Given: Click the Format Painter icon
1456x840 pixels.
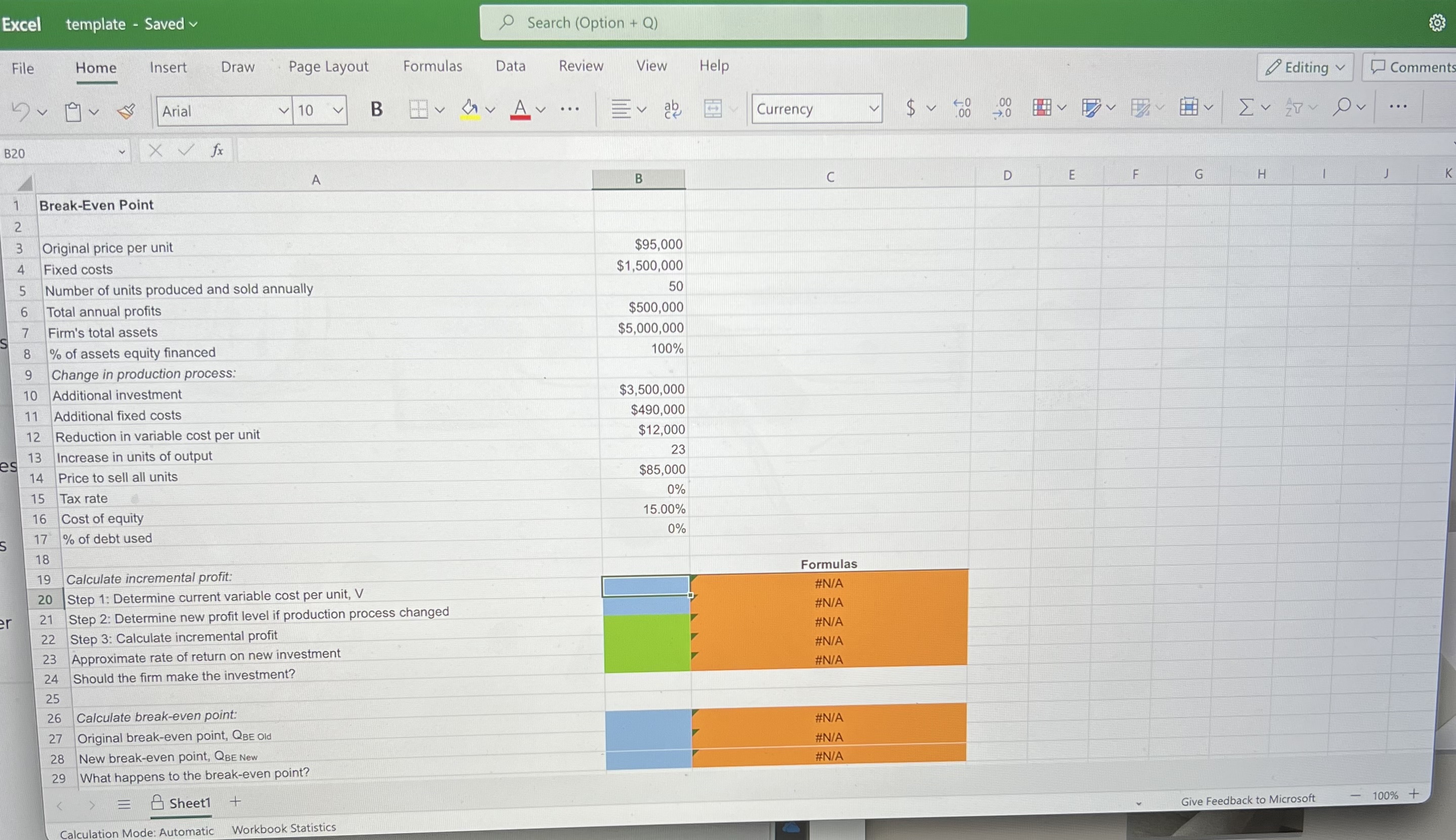Looking at the screenshot, I should click(126, 111).
